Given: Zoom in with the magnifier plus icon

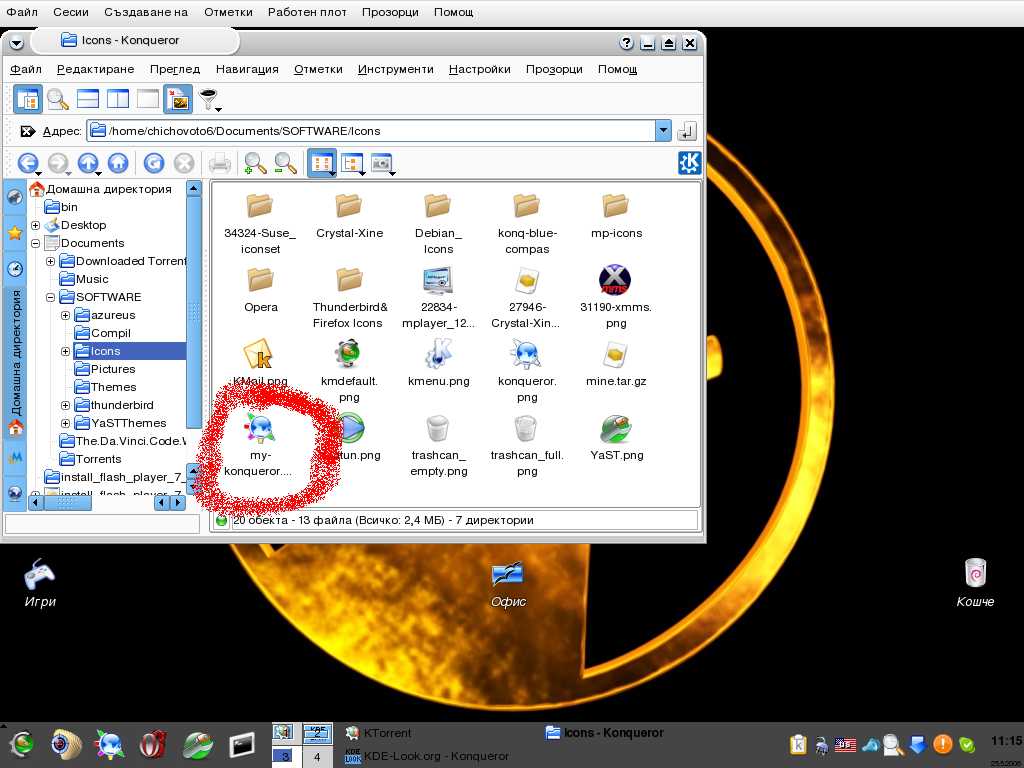Looking at the screenshot, I should (255, 163).
